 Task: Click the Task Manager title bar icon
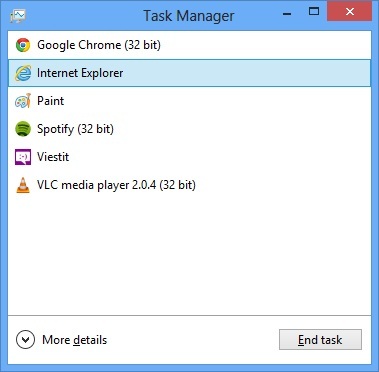[x=18, y=16]
